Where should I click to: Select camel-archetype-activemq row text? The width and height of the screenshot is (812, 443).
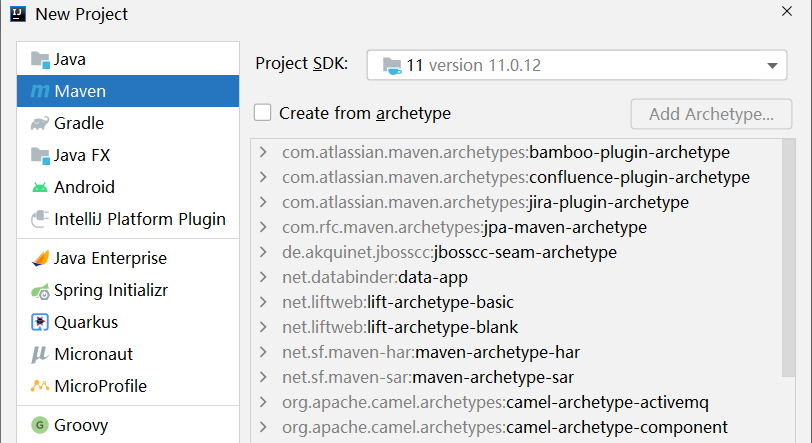(x=495, y=402)
